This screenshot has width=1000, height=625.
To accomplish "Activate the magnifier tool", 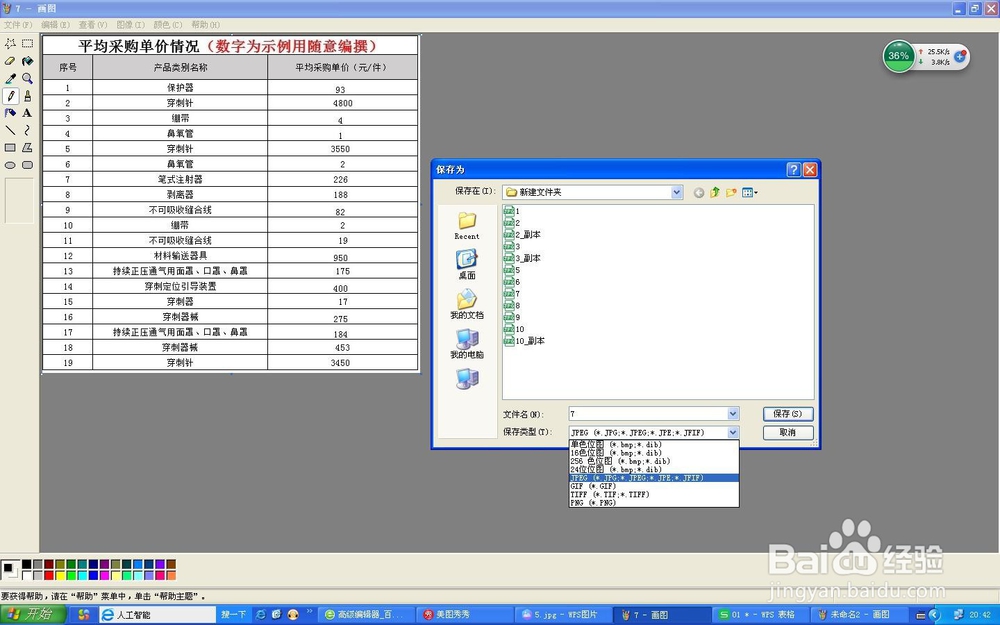I will coord(27,78).
